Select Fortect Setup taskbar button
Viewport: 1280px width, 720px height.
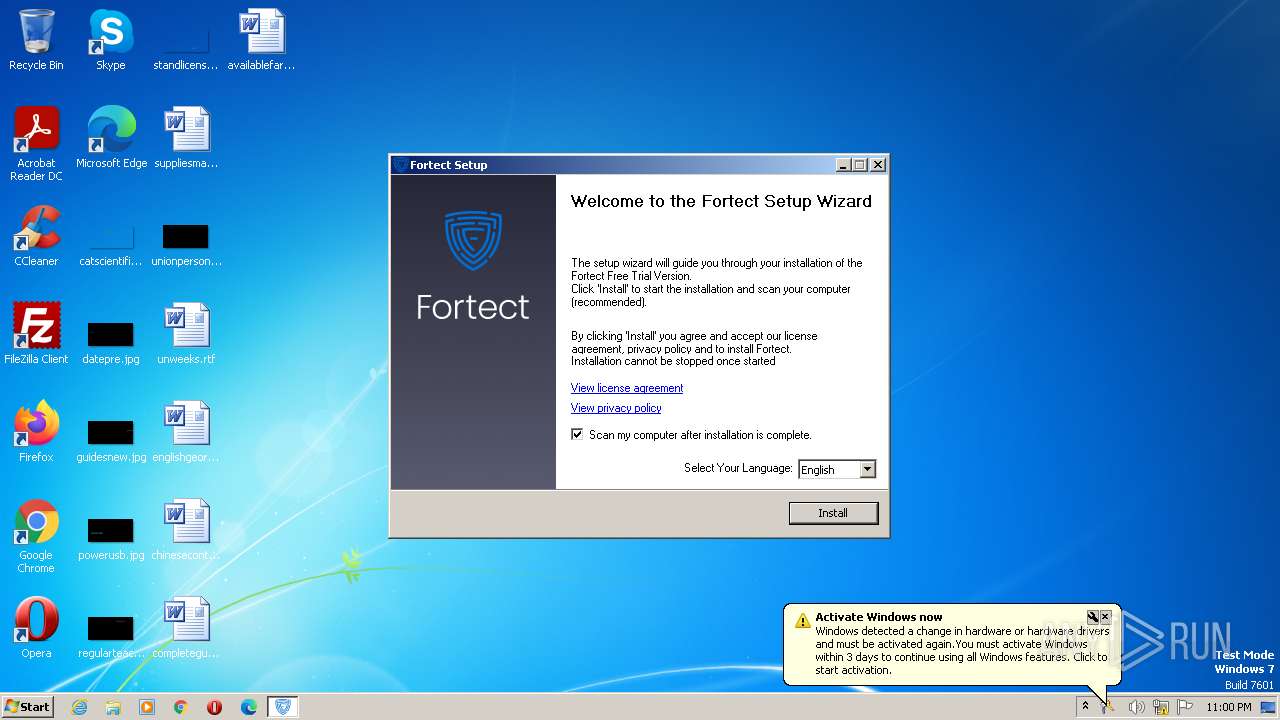(283, 707)
